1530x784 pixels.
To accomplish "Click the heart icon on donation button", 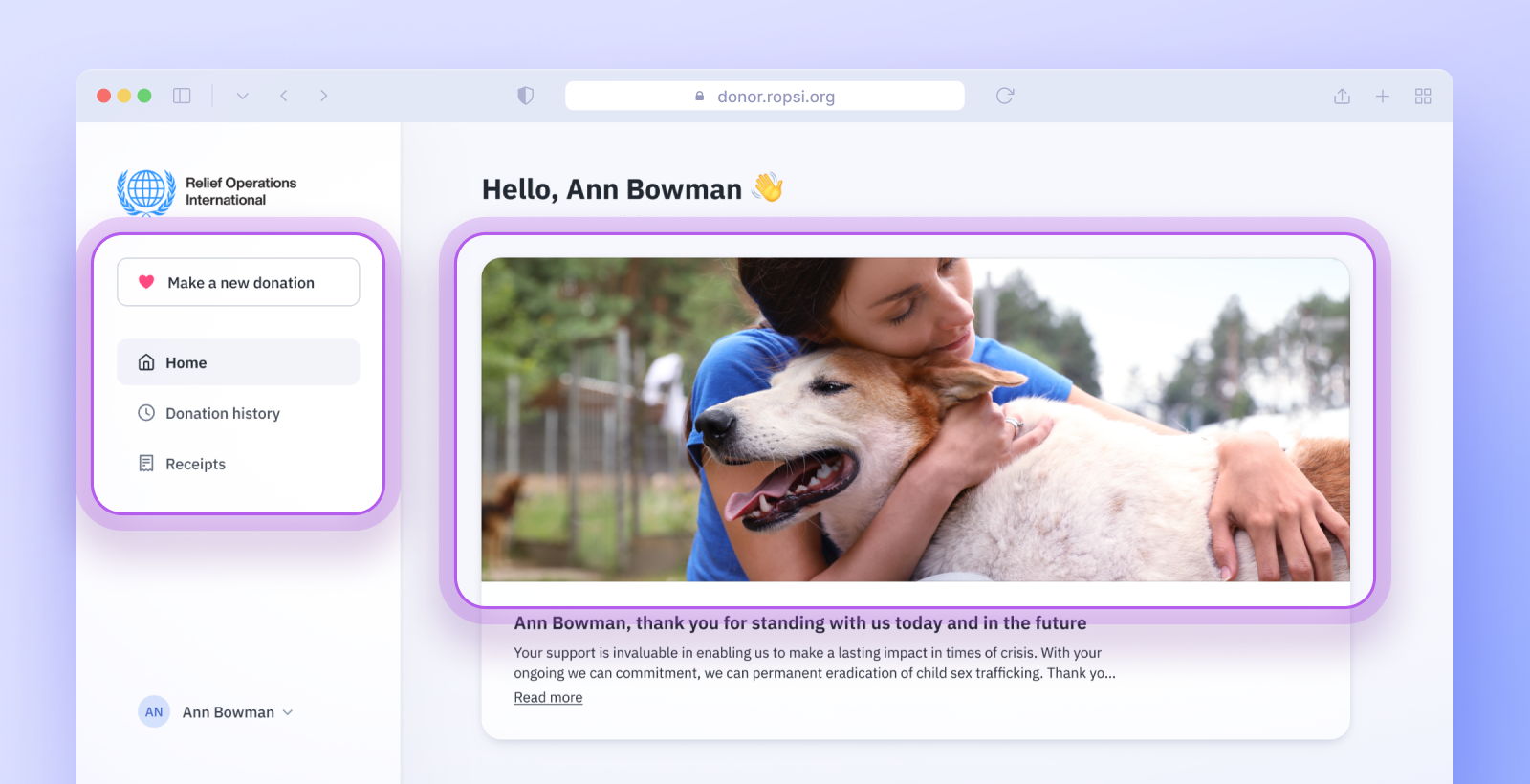I will pyautogui.click(x=146, y=282).
